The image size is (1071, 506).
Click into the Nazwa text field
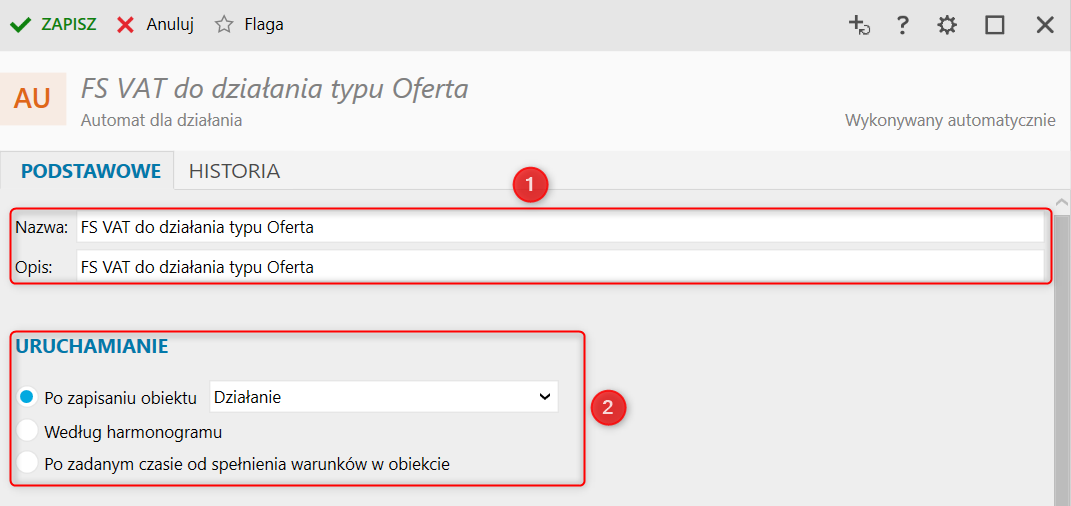(558, 227)
